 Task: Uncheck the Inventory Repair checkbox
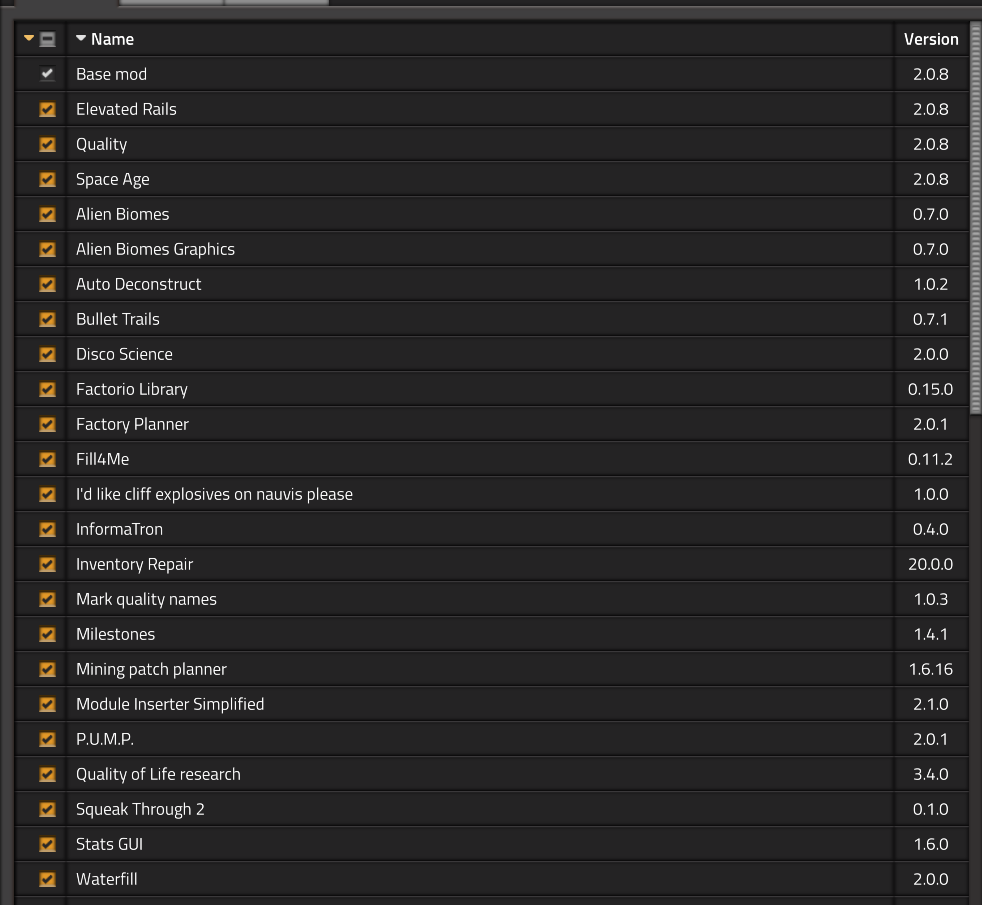[48, 564]
